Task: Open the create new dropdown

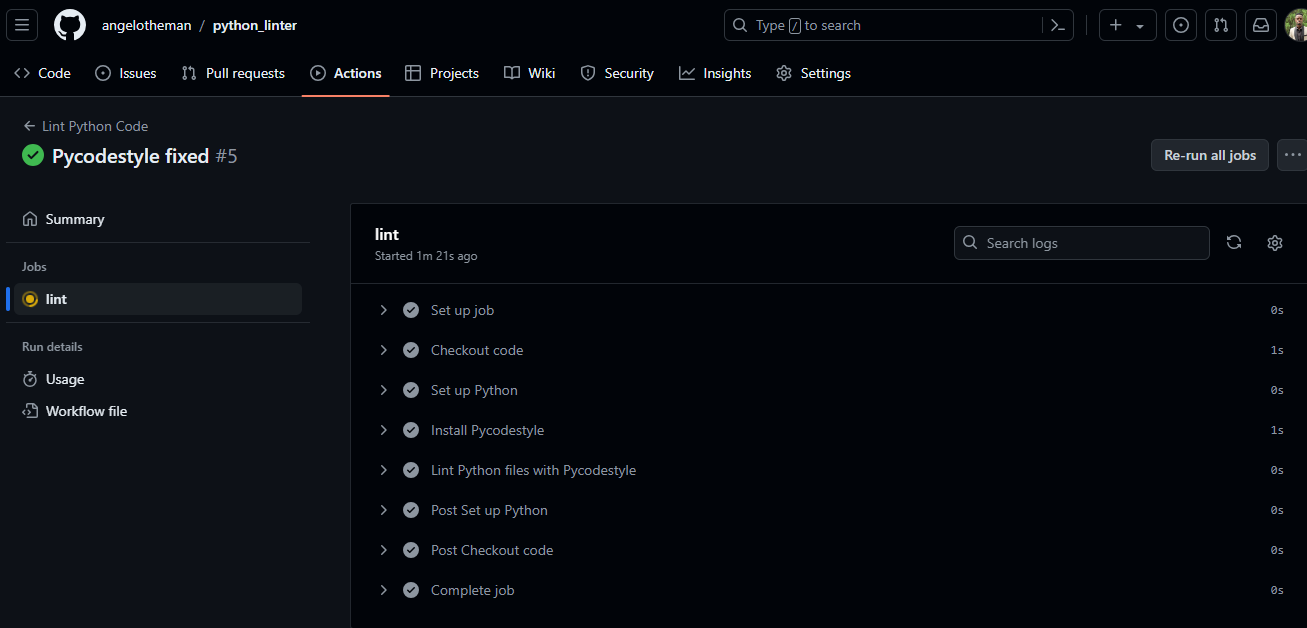Action: (x=1127, y=25)
